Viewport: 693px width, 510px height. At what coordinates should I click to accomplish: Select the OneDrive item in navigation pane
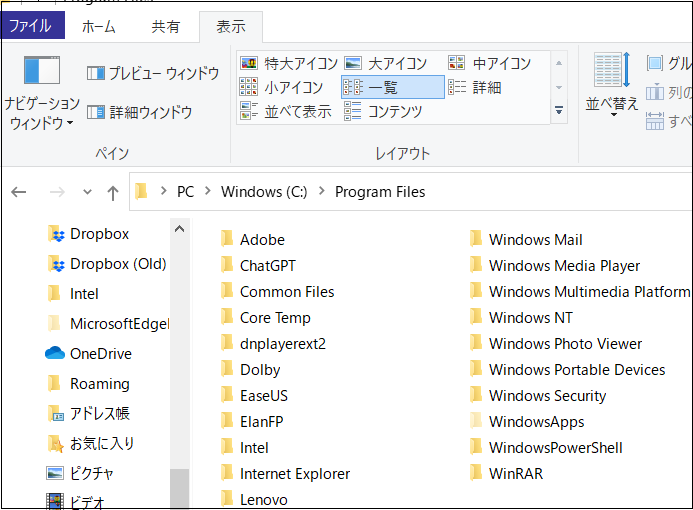click(x=100, y=354)
